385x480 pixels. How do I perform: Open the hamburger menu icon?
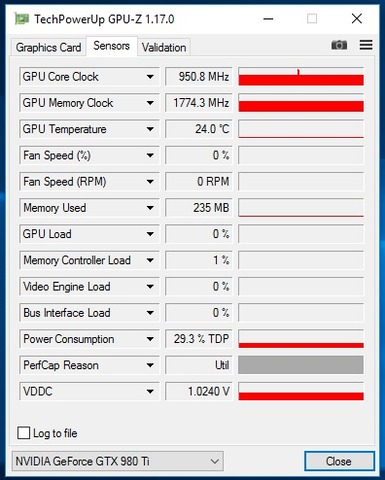click(366, 45)
